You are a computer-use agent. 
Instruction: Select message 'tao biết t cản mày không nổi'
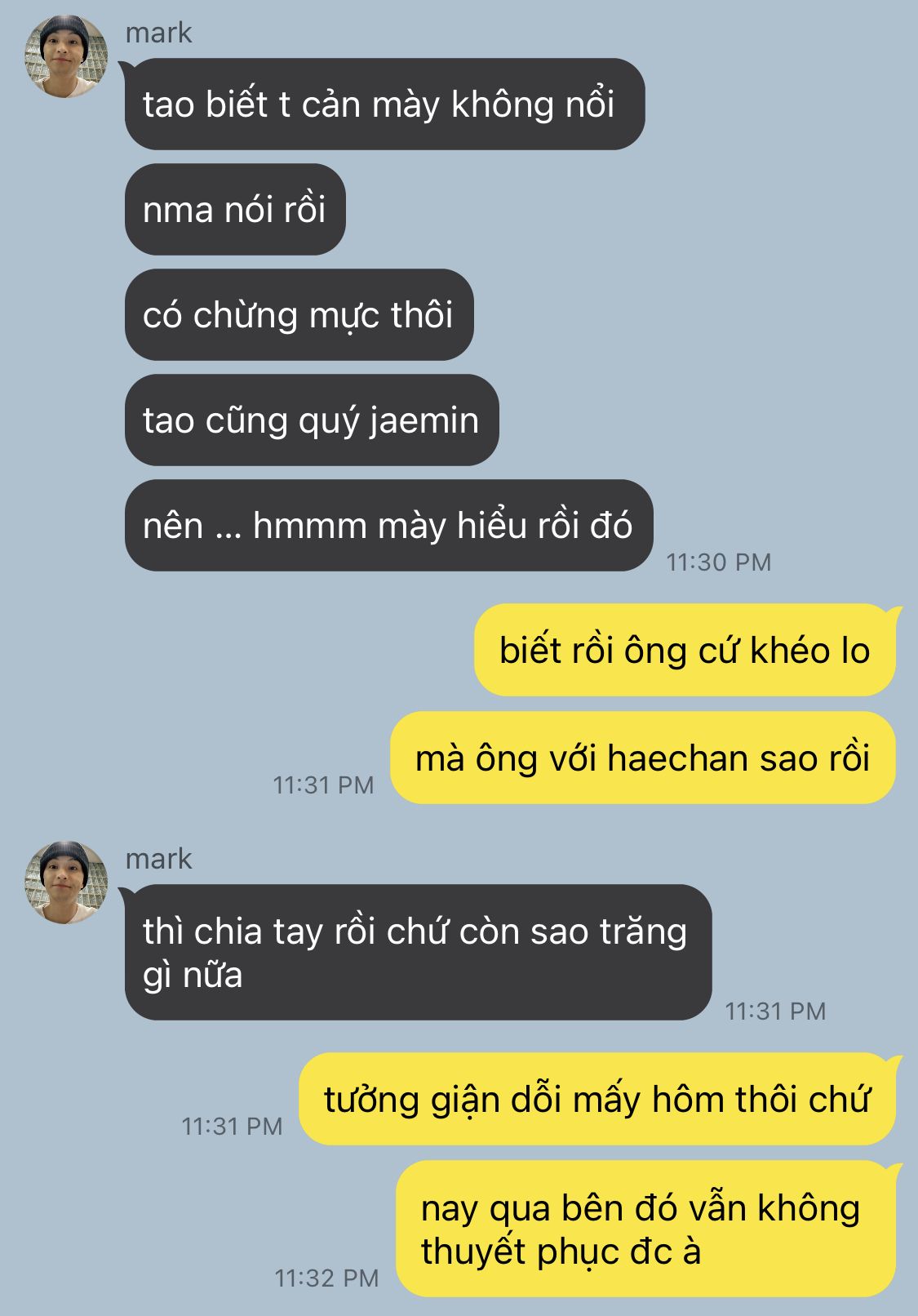[384, 104]
